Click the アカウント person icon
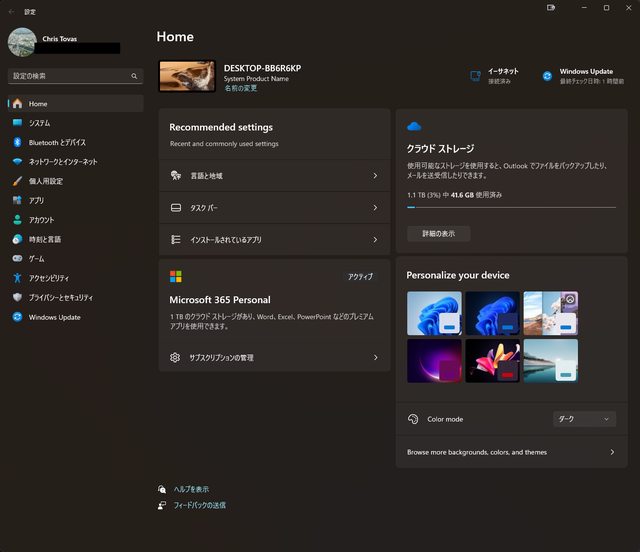 [17, 220]
